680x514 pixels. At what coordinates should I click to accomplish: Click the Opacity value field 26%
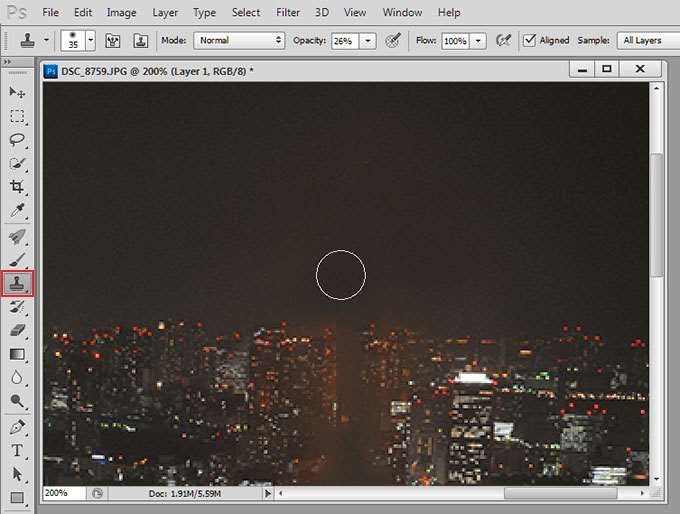345,41
